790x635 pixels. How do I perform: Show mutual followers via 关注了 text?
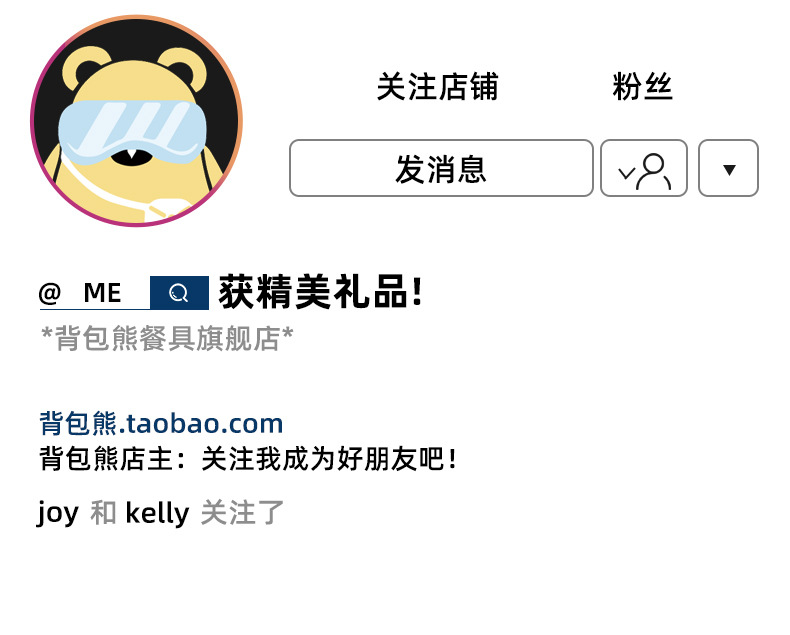(242, 513)
